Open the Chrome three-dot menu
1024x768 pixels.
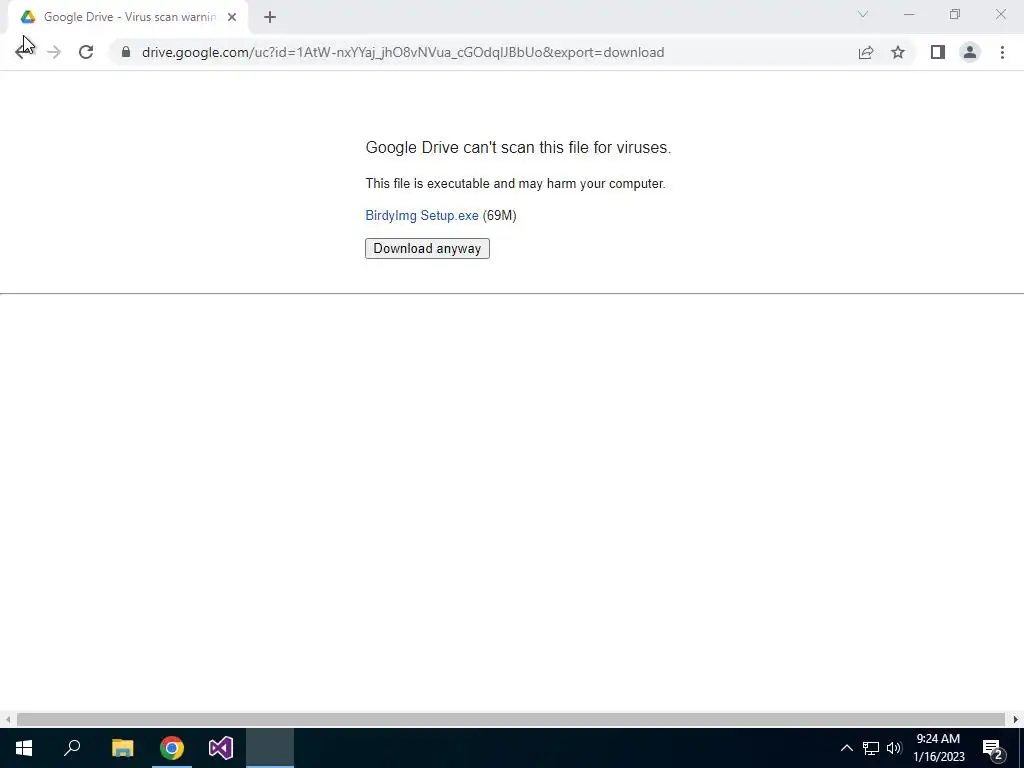pyautogui.click(x=1002, y=52)
